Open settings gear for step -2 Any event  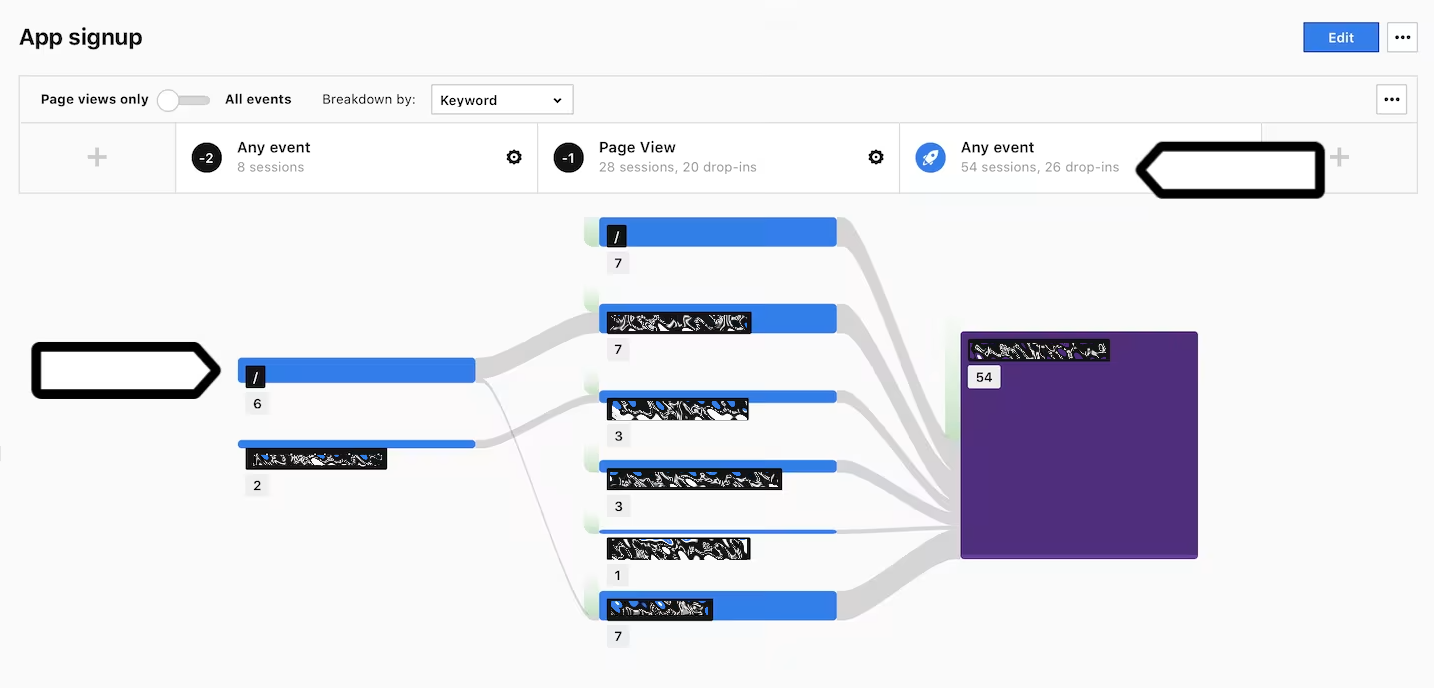tap(514, 157)
